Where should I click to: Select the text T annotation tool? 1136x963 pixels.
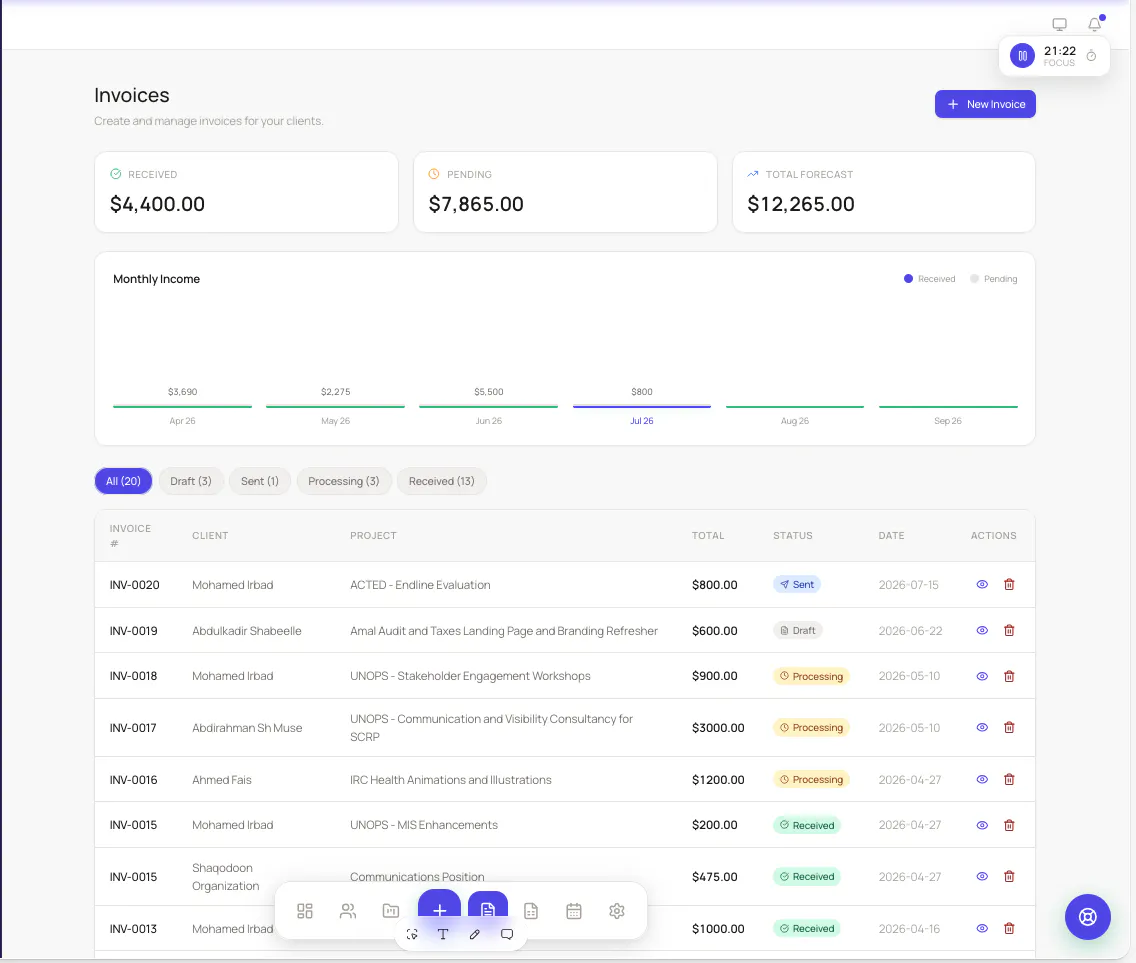(x=443, y=934)
